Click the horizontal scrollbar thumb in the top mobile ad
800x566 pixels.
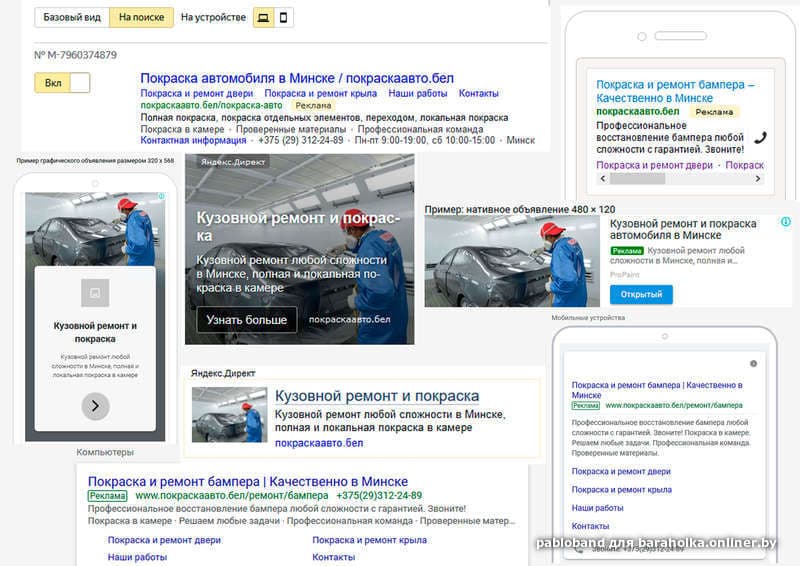pos(637,178)
